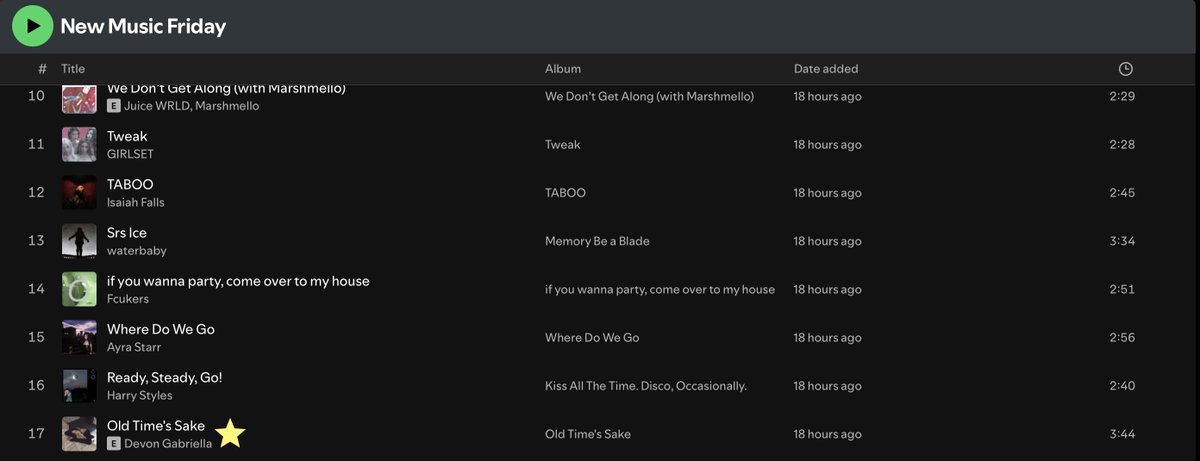Sort by the Title column header
Screen dimensions: 1200x461
(x=73, y=69)
